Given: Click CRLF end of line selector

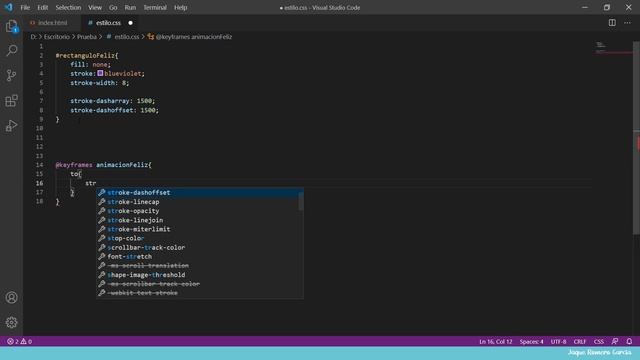Looking at the screenshot, I should click(x=580, y=341).
